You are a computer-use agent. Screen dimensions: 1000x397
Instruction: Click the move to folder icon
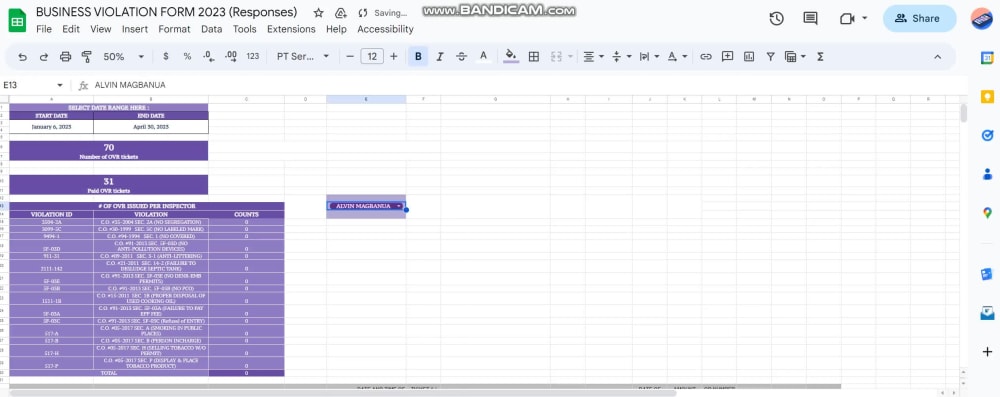pos(341,13)
